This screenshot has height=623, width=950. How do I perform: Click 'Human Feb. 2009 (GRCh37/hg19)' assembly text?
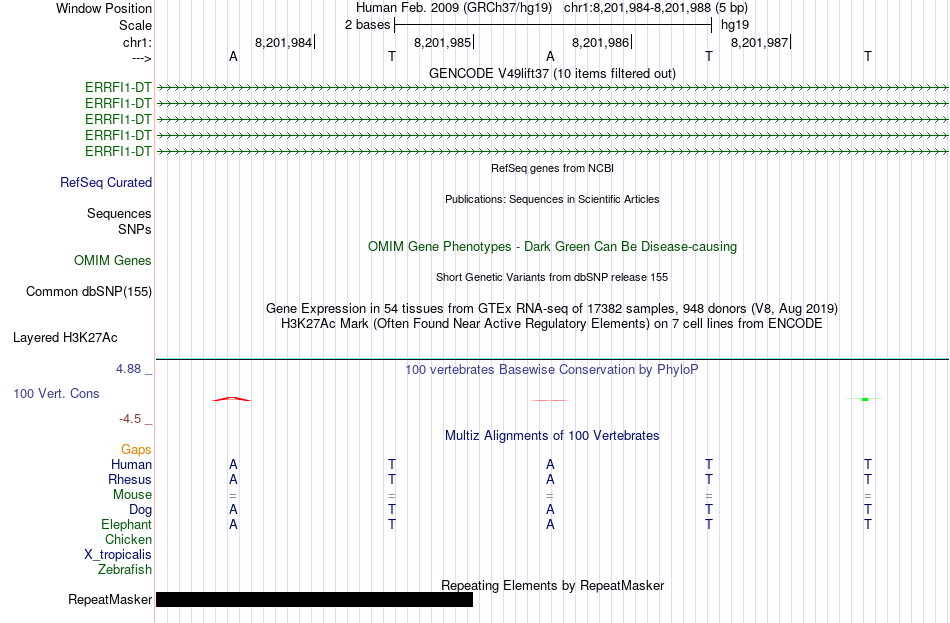(454, 8)
